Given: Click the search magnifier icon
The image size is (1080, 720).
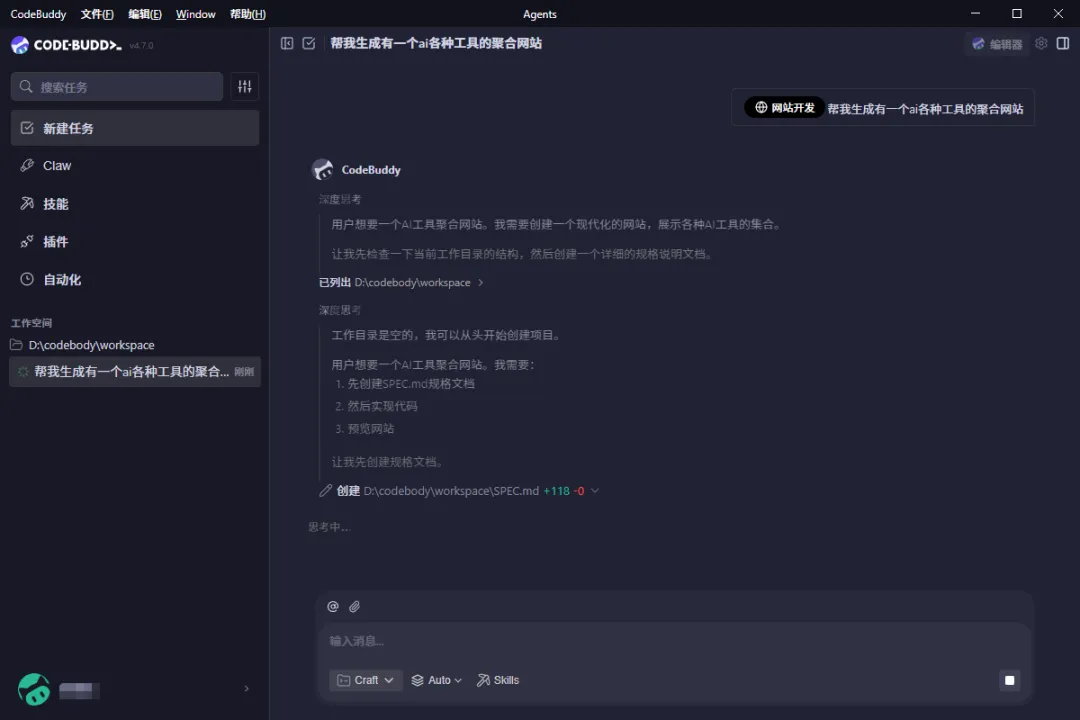Looking at the screenshot, I should [26, 87].
